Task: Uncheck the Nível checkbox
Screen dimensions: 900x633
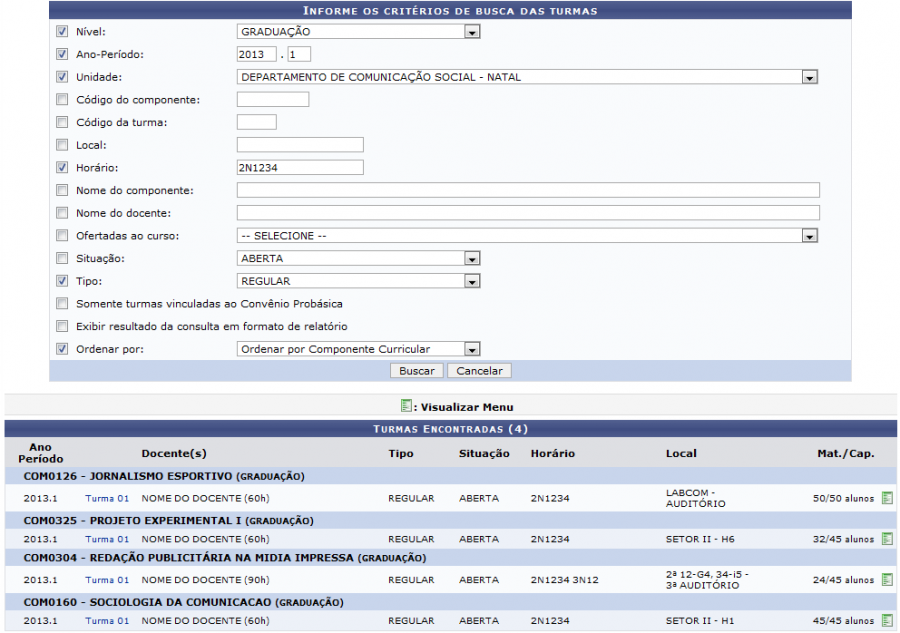Action: point(62,32)
